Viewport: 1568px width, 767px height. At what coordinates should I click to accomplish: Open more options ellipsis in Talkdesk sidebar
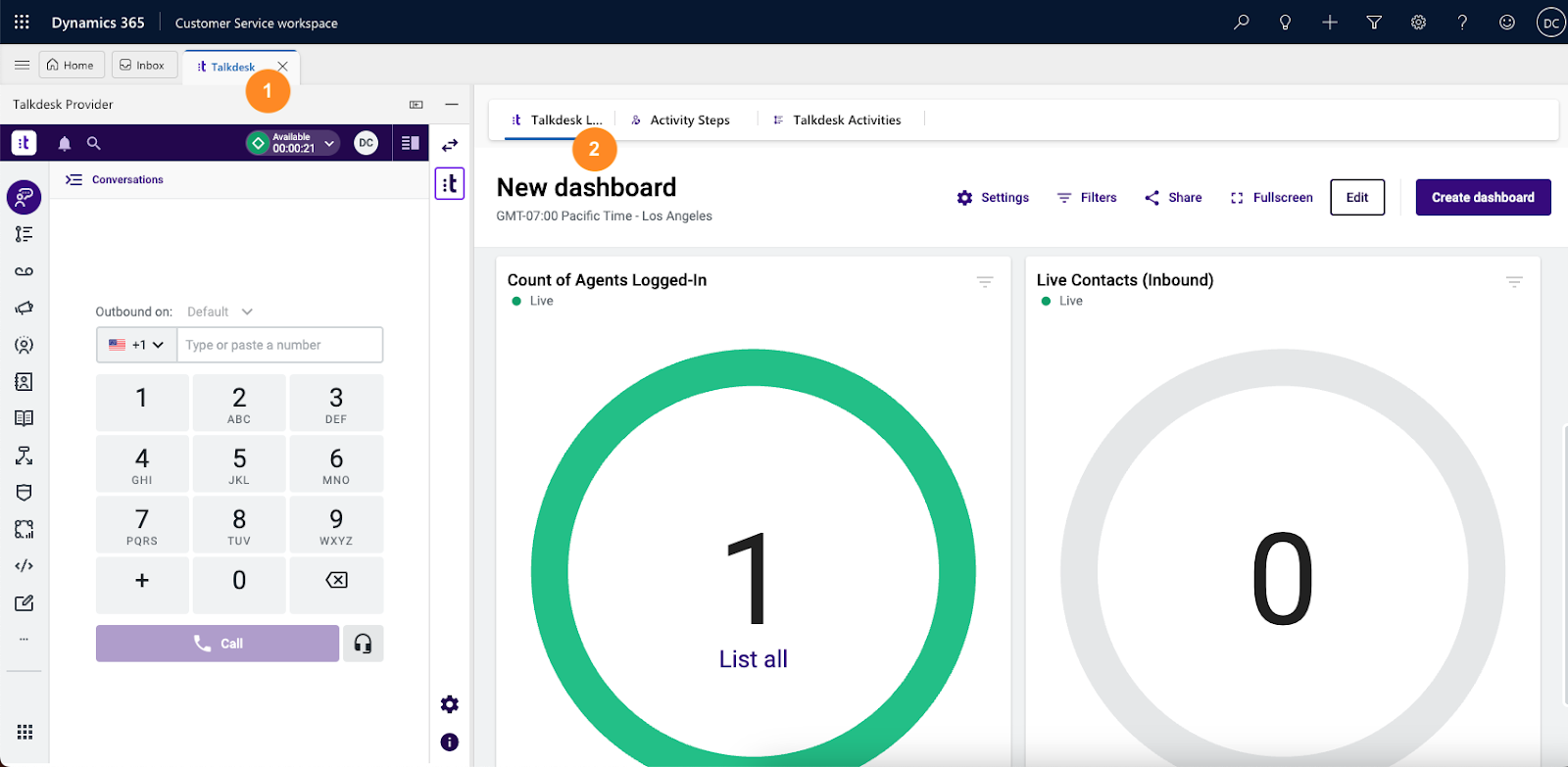click(24, 639)
